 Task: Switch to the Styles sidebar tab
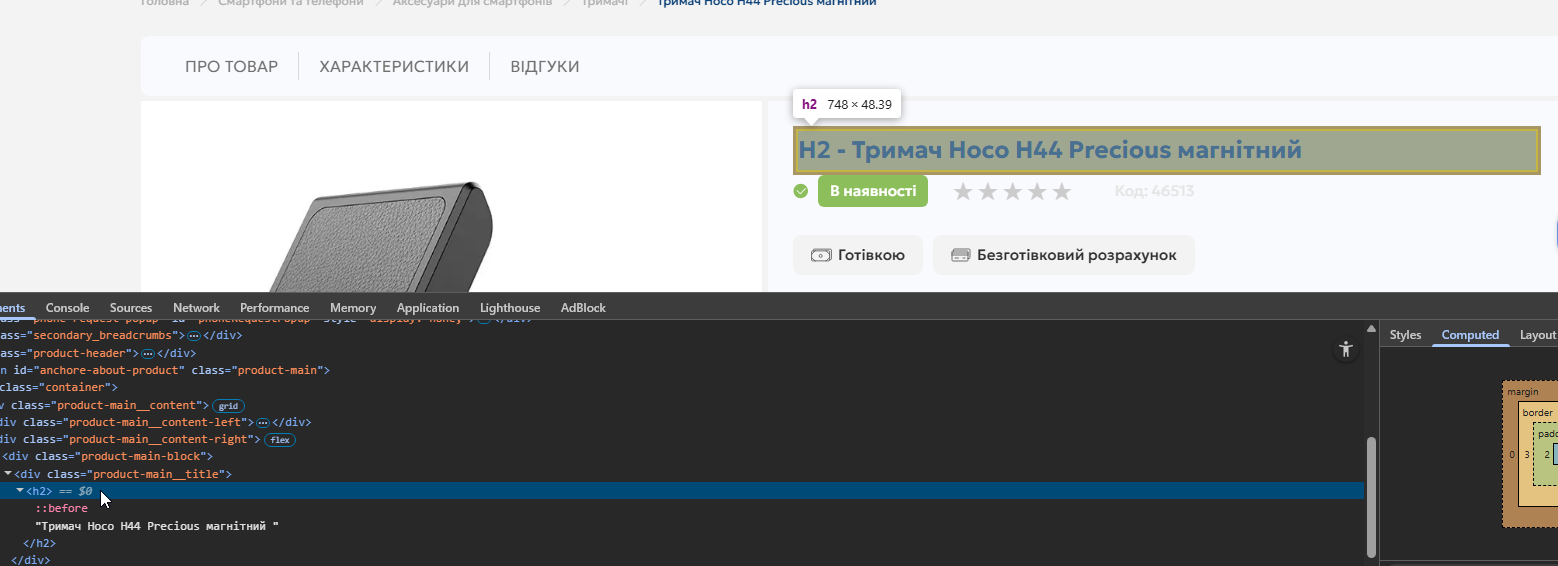[1405, 335]
